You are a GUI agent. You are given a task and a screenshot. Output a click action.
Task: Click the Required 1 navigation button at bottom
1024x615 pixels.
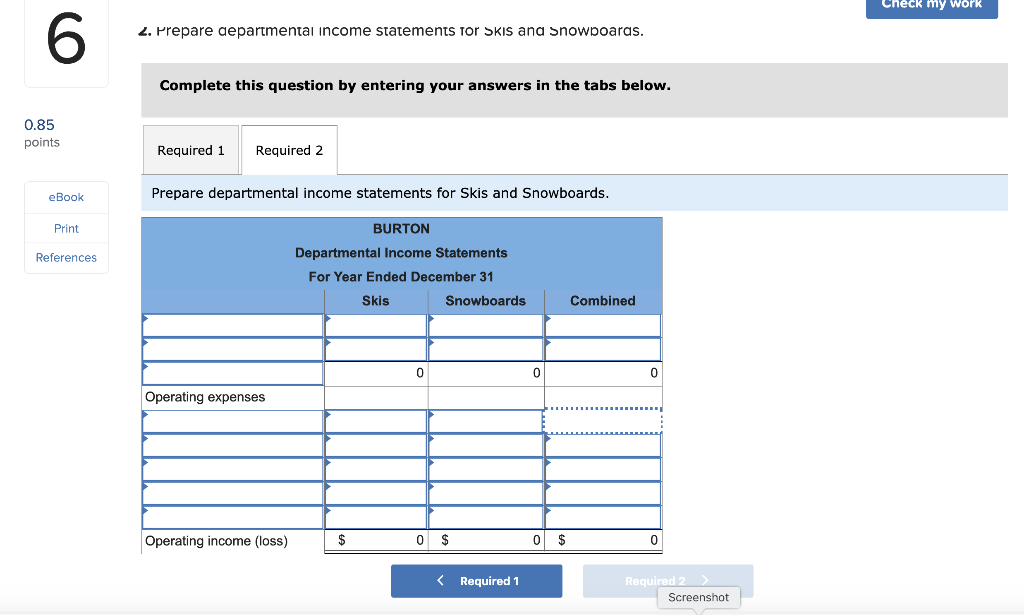tap(476, 580)
